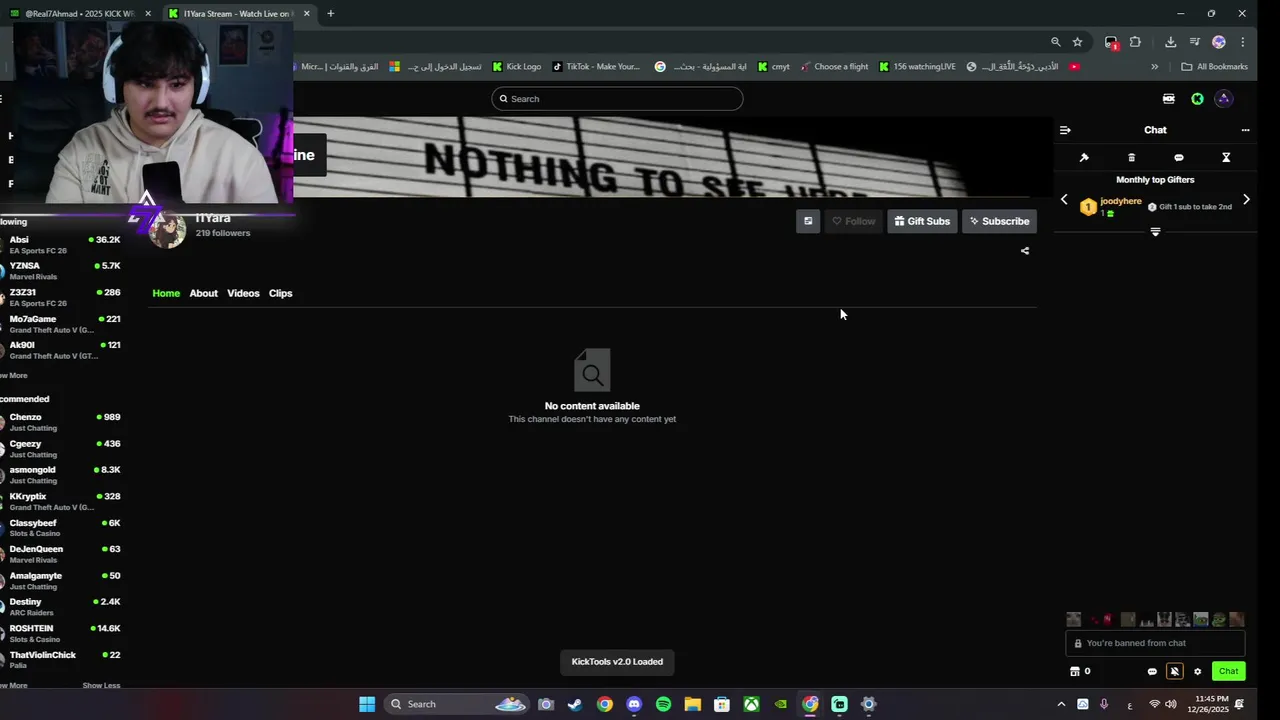Open Destiny recommended channel
The height and width of the screenshot is (720, 1280).
pyautogui.click(x=60, y=607)
